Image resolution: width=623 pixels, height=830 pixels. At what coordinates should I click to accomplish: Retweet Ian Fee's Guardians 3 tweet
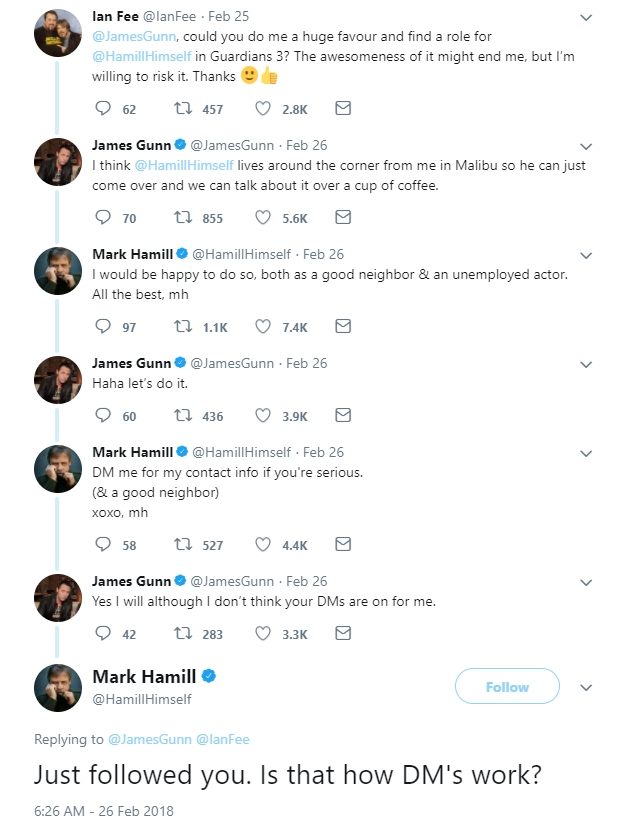[182, 108]
